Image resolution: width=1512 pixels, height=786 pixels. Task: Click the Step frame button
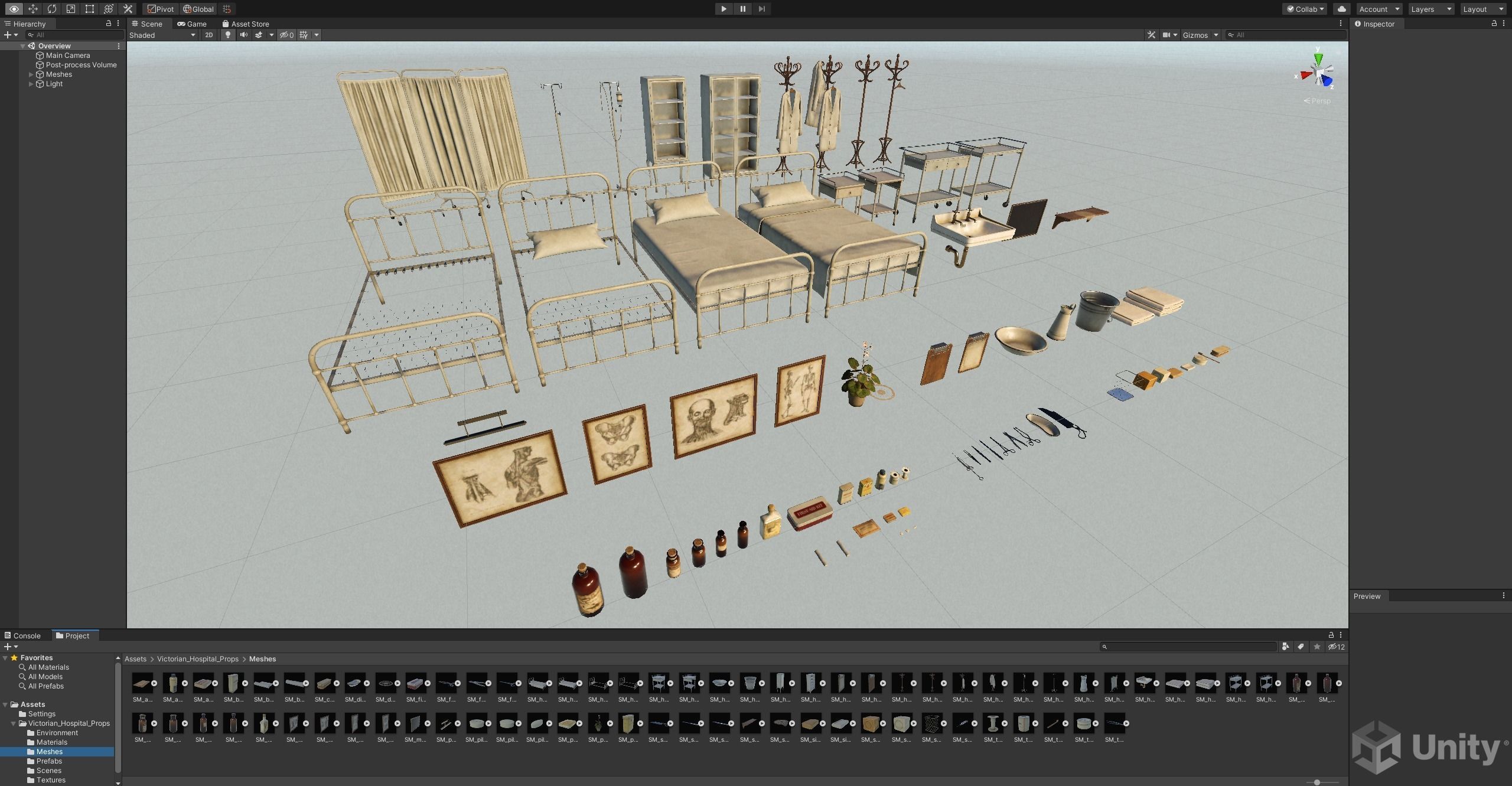click(x=761, y=9)
